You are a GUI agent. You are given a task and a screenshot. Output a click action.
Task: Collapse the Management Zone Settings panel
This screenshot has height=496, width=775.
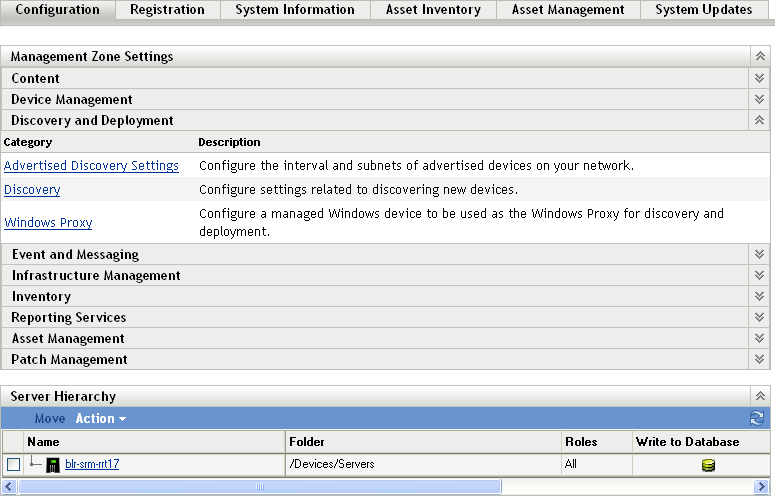(760, 58)
